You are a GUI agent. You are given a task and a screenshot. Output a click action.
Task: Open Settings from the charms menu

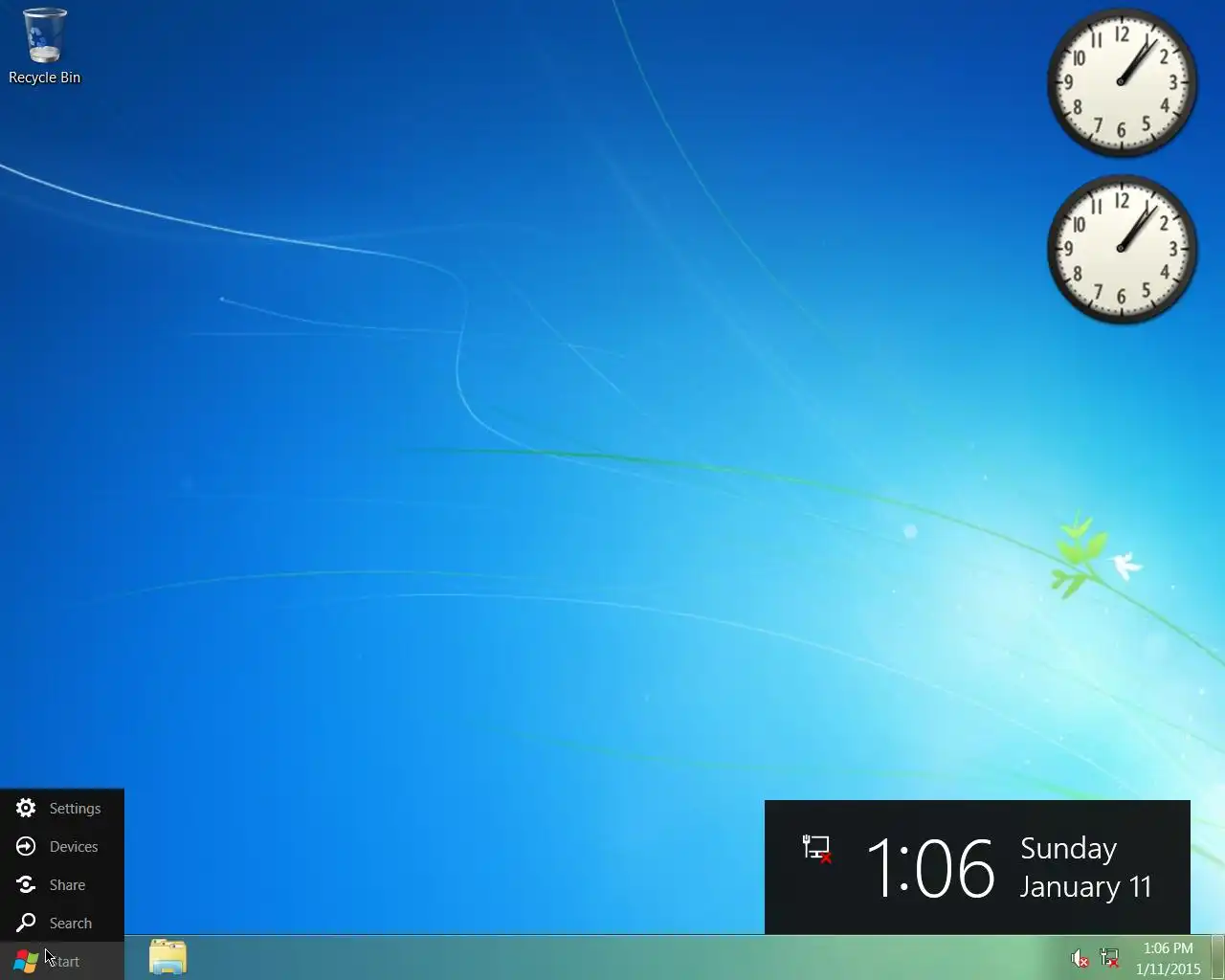click(62, 809)
